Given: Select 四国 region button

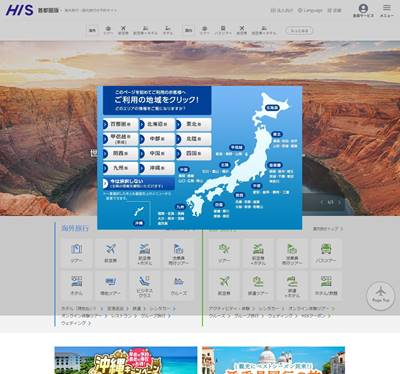Looking at the screenshot, I should coord(194,154).
